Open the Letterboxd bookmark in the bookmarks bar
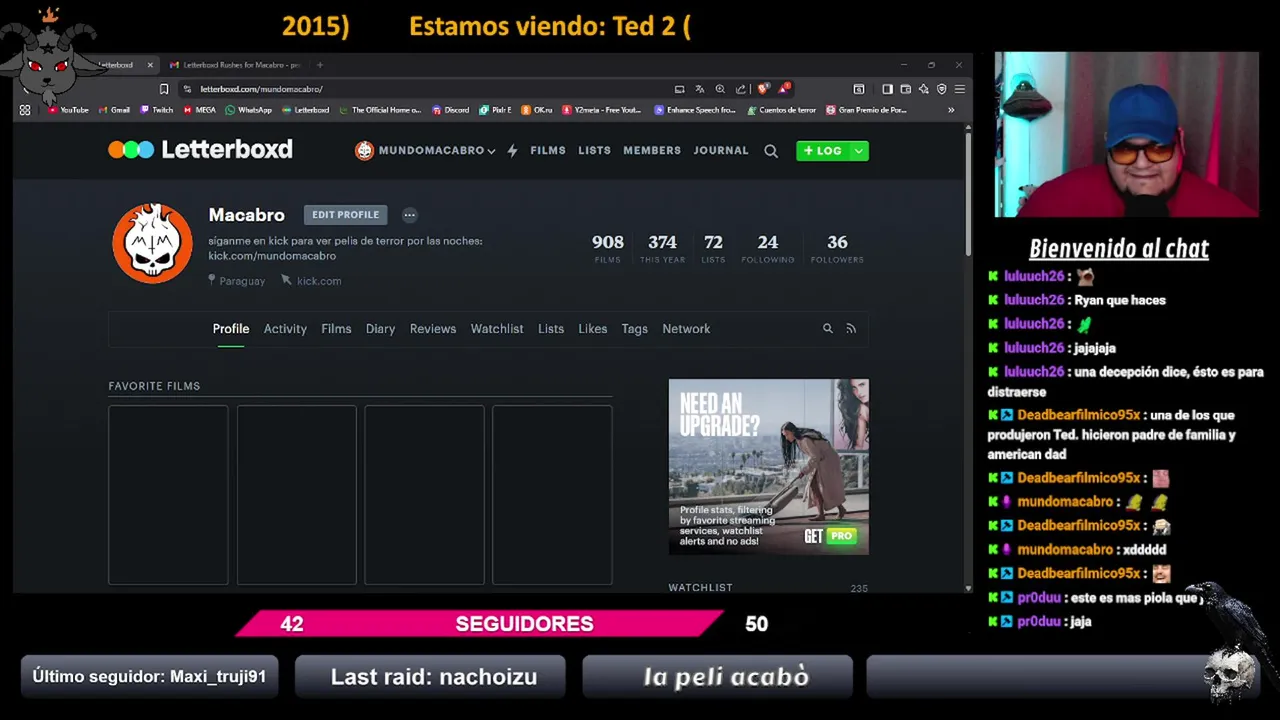Image resolution: width=1280 pixels, height=720 pixels. click(x=306, y=110)
